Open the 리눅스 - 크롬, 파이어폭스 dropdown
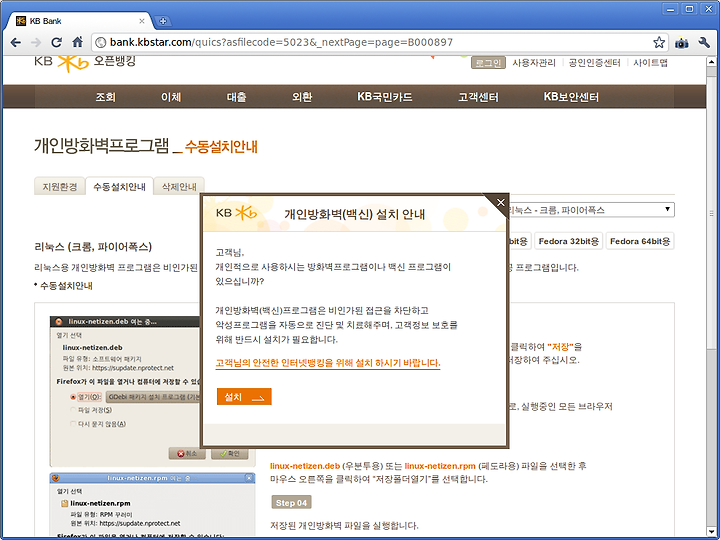This screenshot has width=720, height=540. point(590,210)
